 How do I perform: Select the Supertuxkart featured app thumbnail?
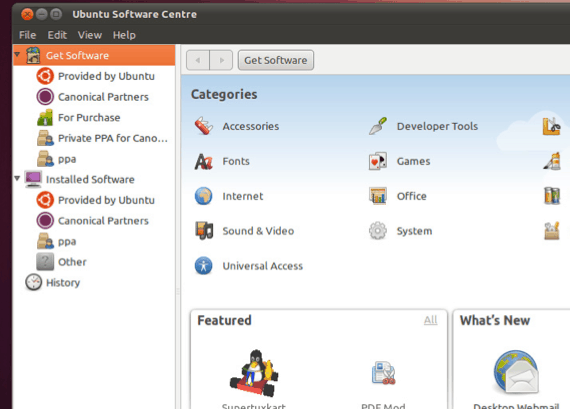coord(254,373)
